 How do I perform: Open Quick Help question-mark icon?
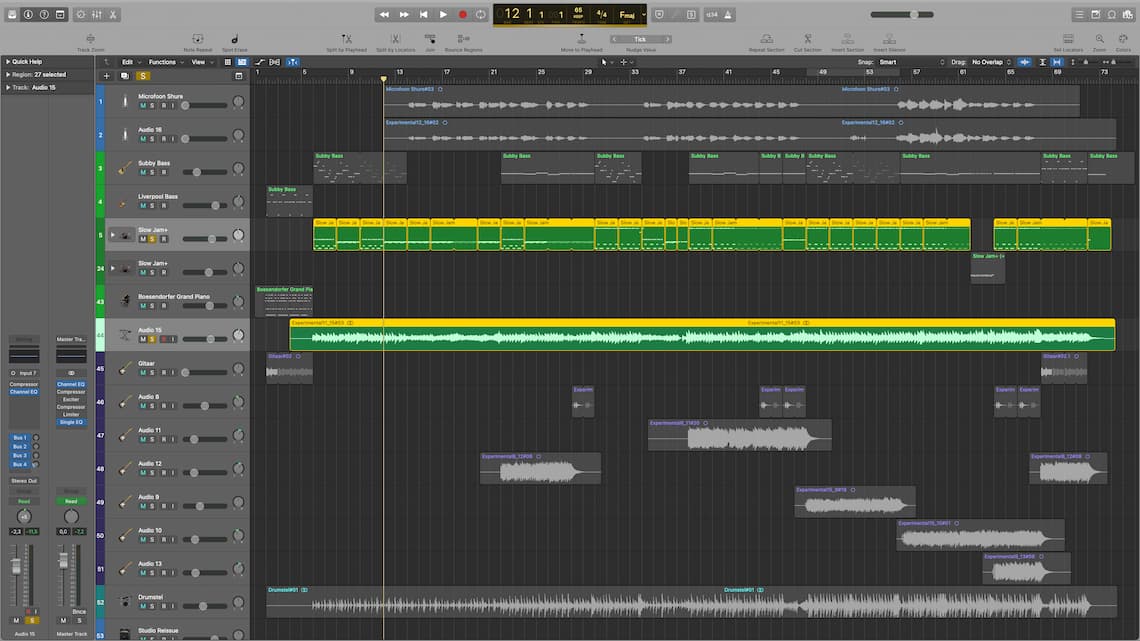tap(44, 15)
